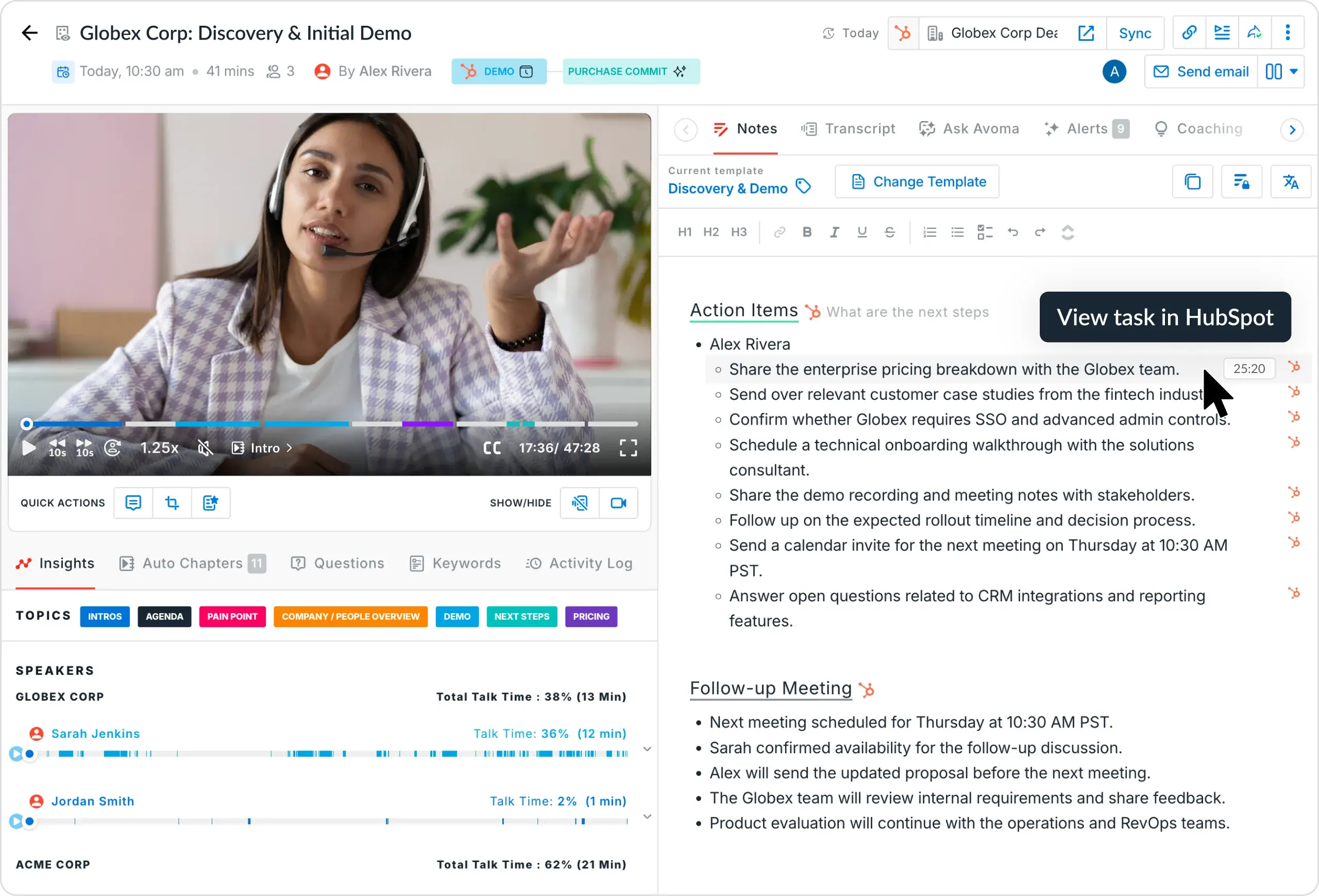Redo the note edit
This screenshot has width=1319, height=896.
(x=1040, y=232)
